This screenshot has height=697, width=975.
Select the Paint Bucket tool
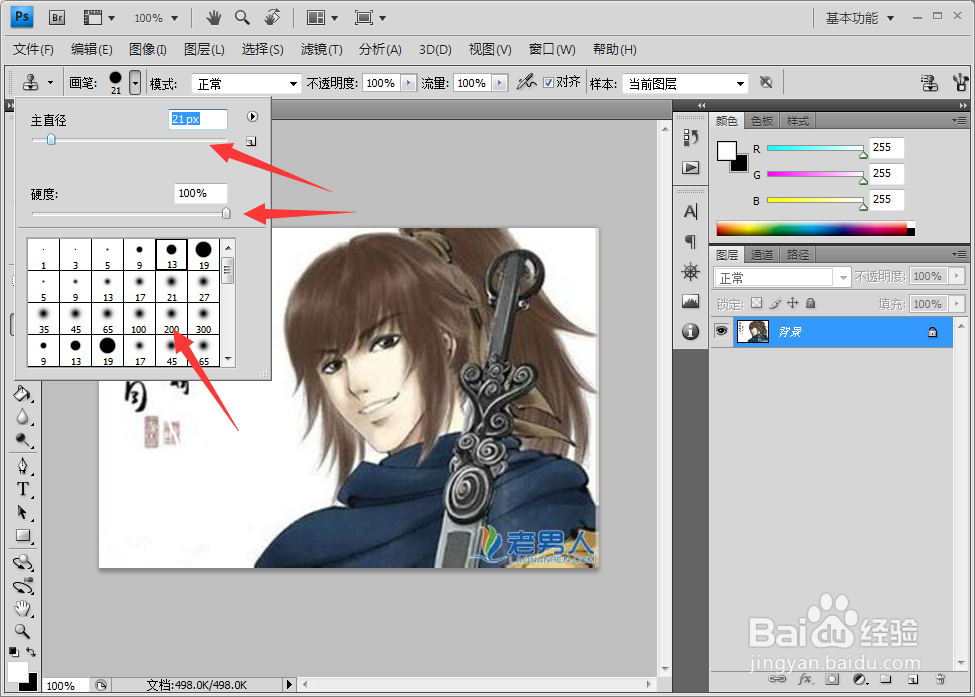tap(23, 393)
